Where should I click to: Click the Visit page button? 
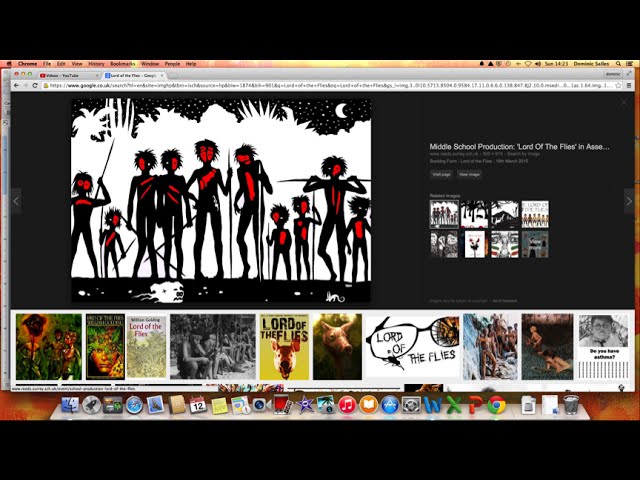click(441, 174)
